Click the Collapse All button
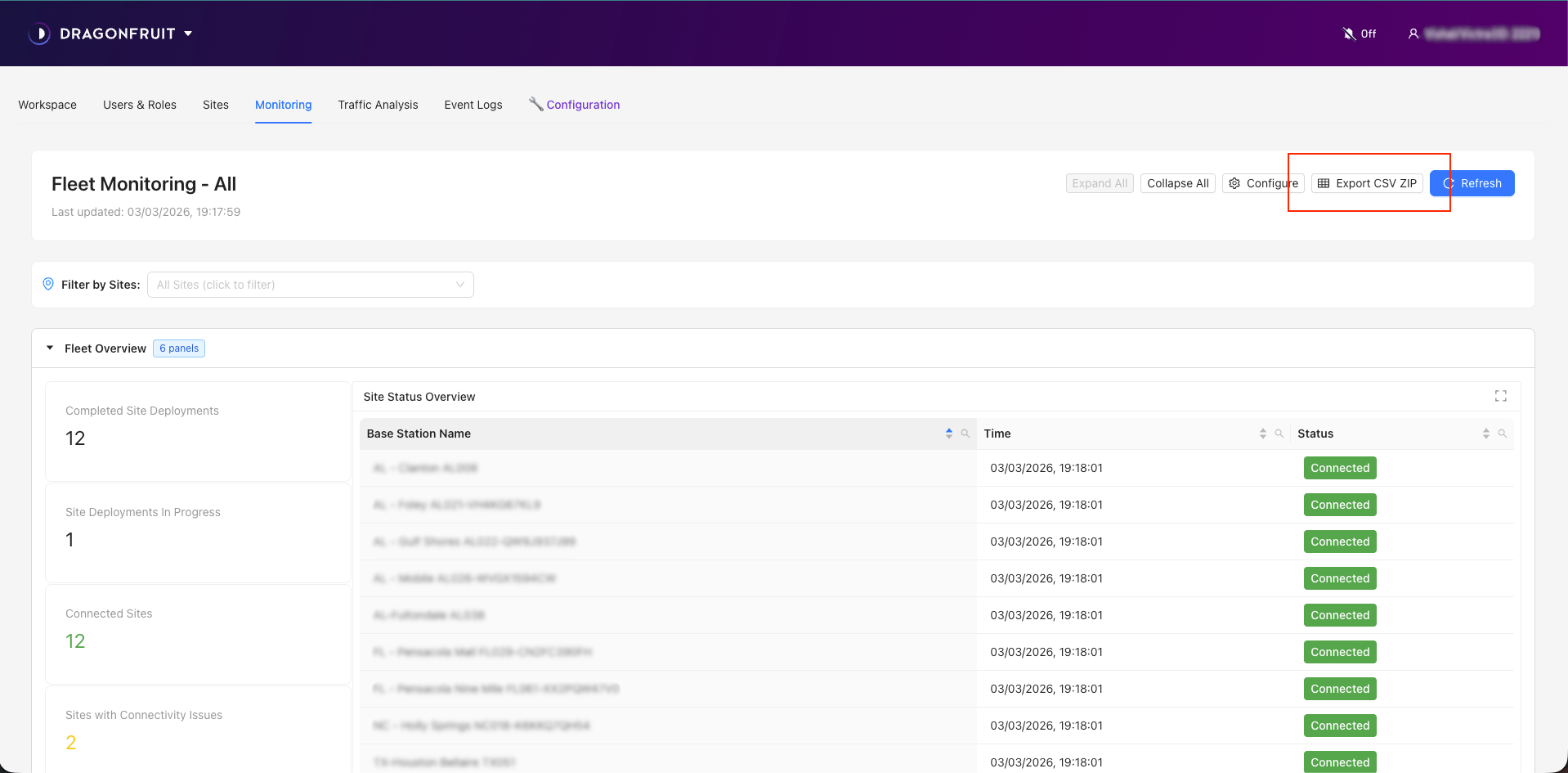Screen dimensions: 1568x773 point(1177,183)
